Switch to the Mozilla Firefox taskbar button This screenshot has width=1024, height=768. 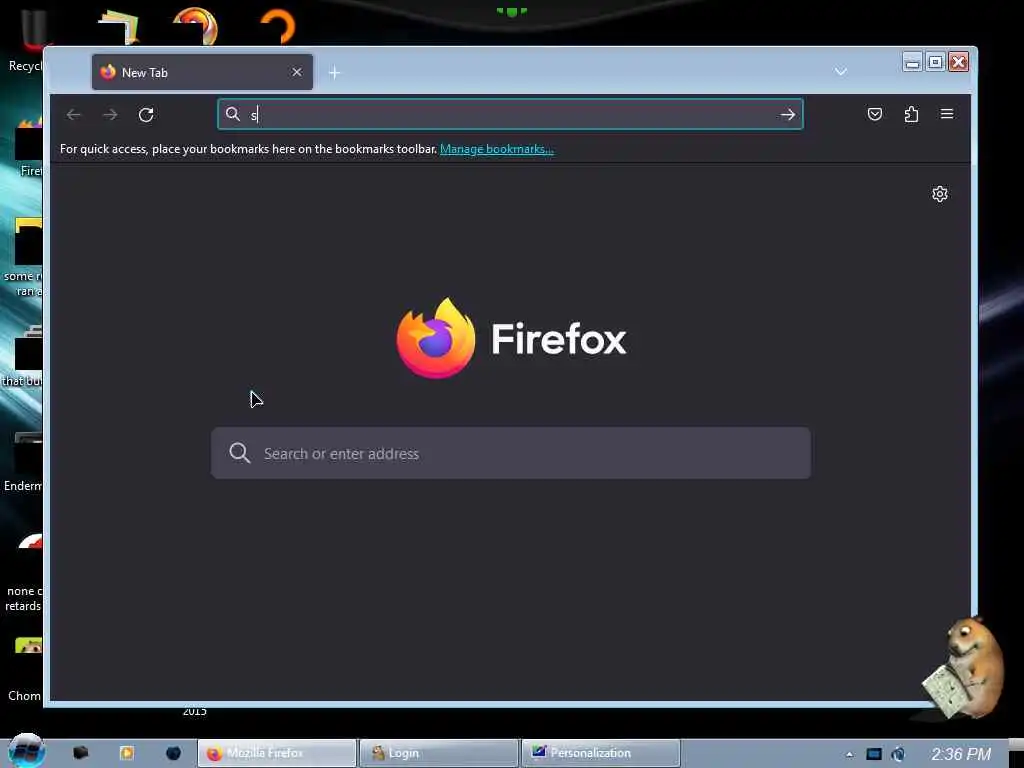pyautogui.click(x=277, y=753)
